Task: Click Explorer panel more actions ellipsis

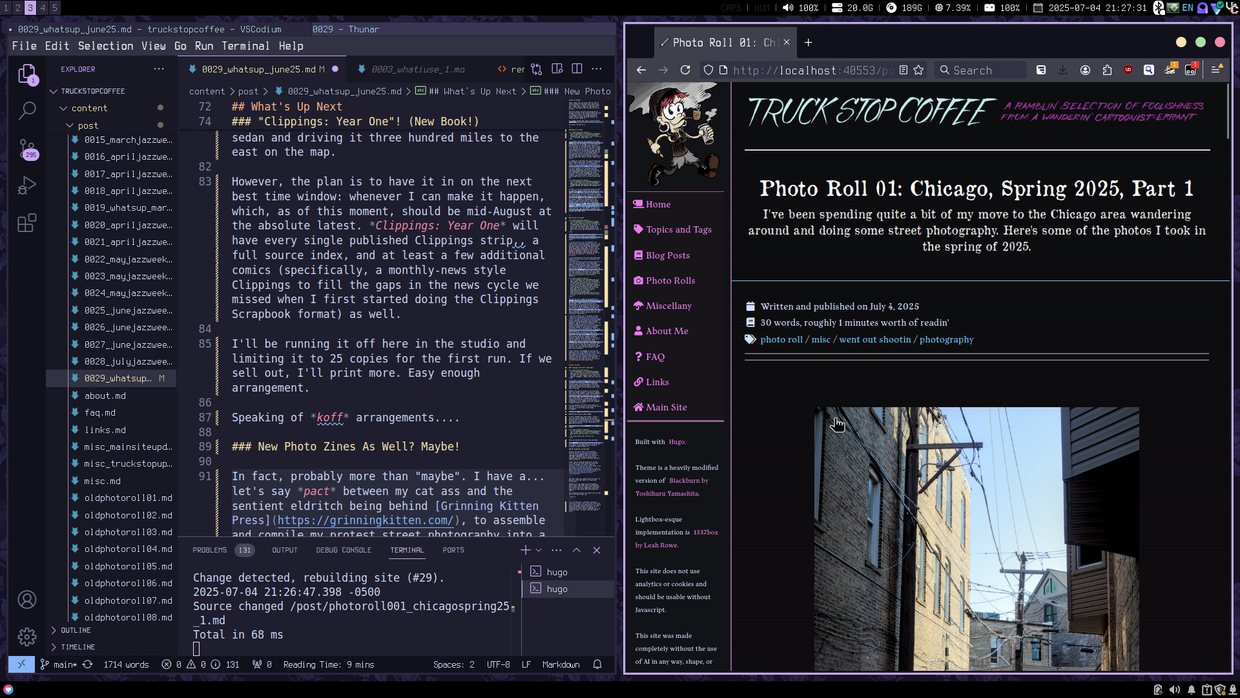Action: (159, 69)
